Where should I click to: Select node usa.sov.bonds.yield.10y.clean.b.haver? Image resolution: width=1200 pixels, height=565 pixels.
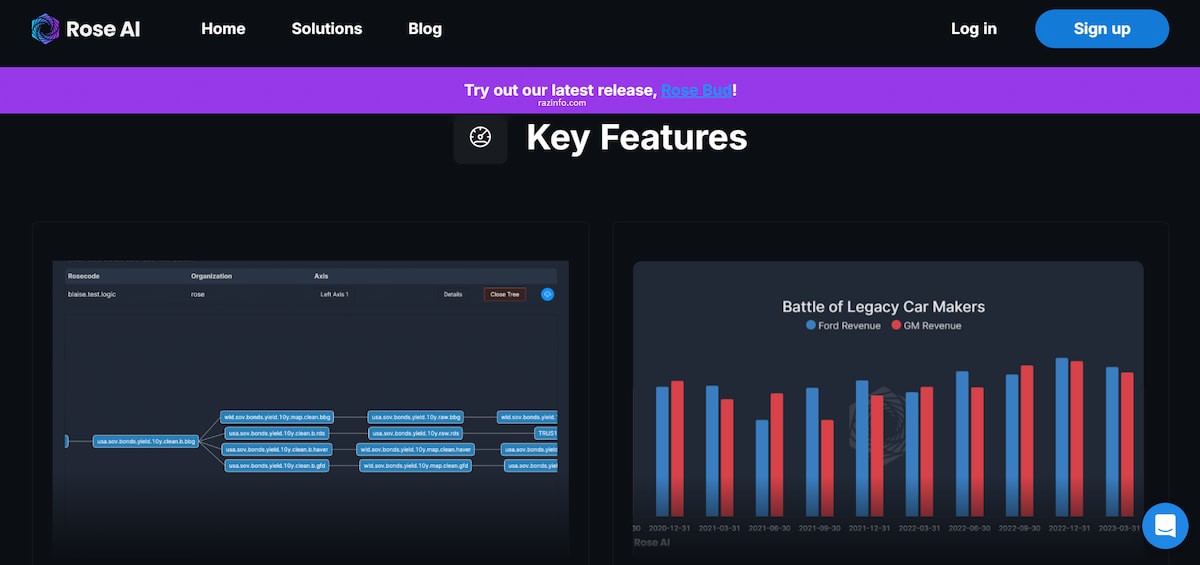(x=277, y=450)
